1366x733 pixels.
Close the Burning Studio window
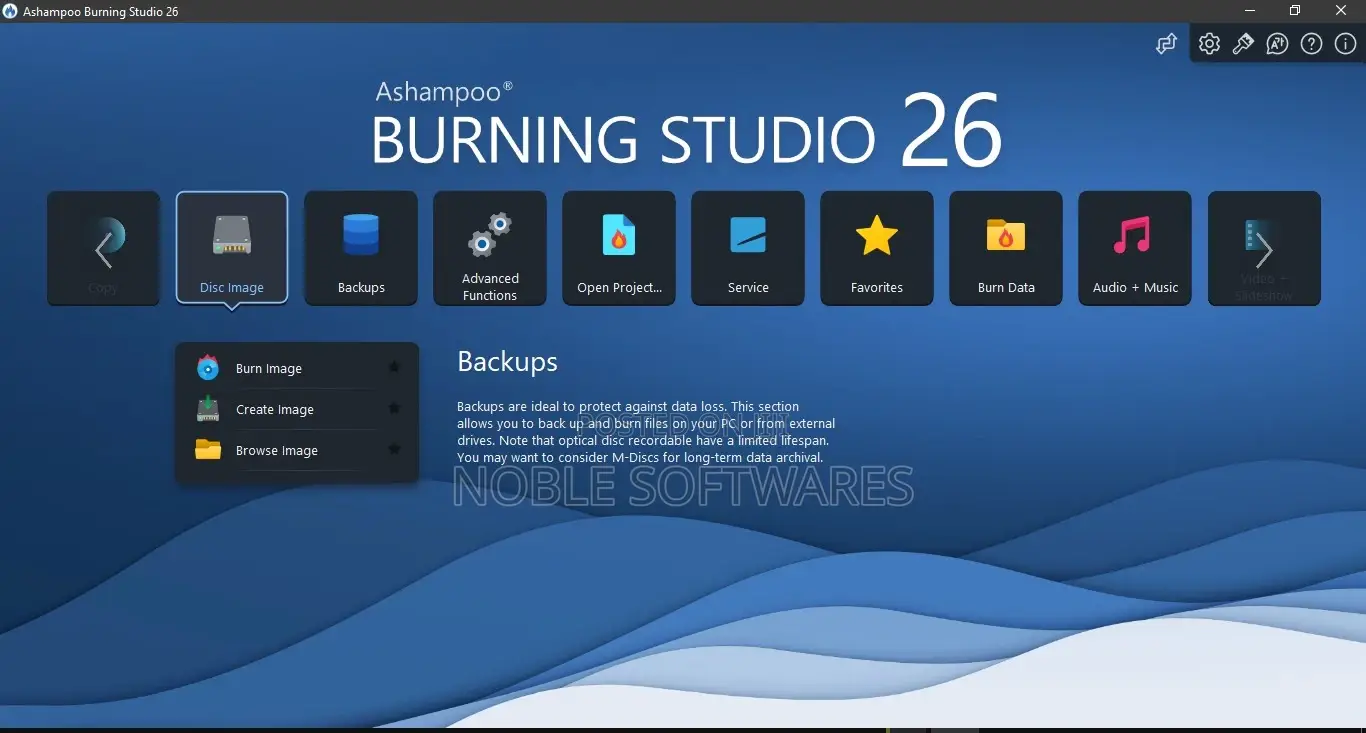pyautogui.click(x=1342, y=11)
